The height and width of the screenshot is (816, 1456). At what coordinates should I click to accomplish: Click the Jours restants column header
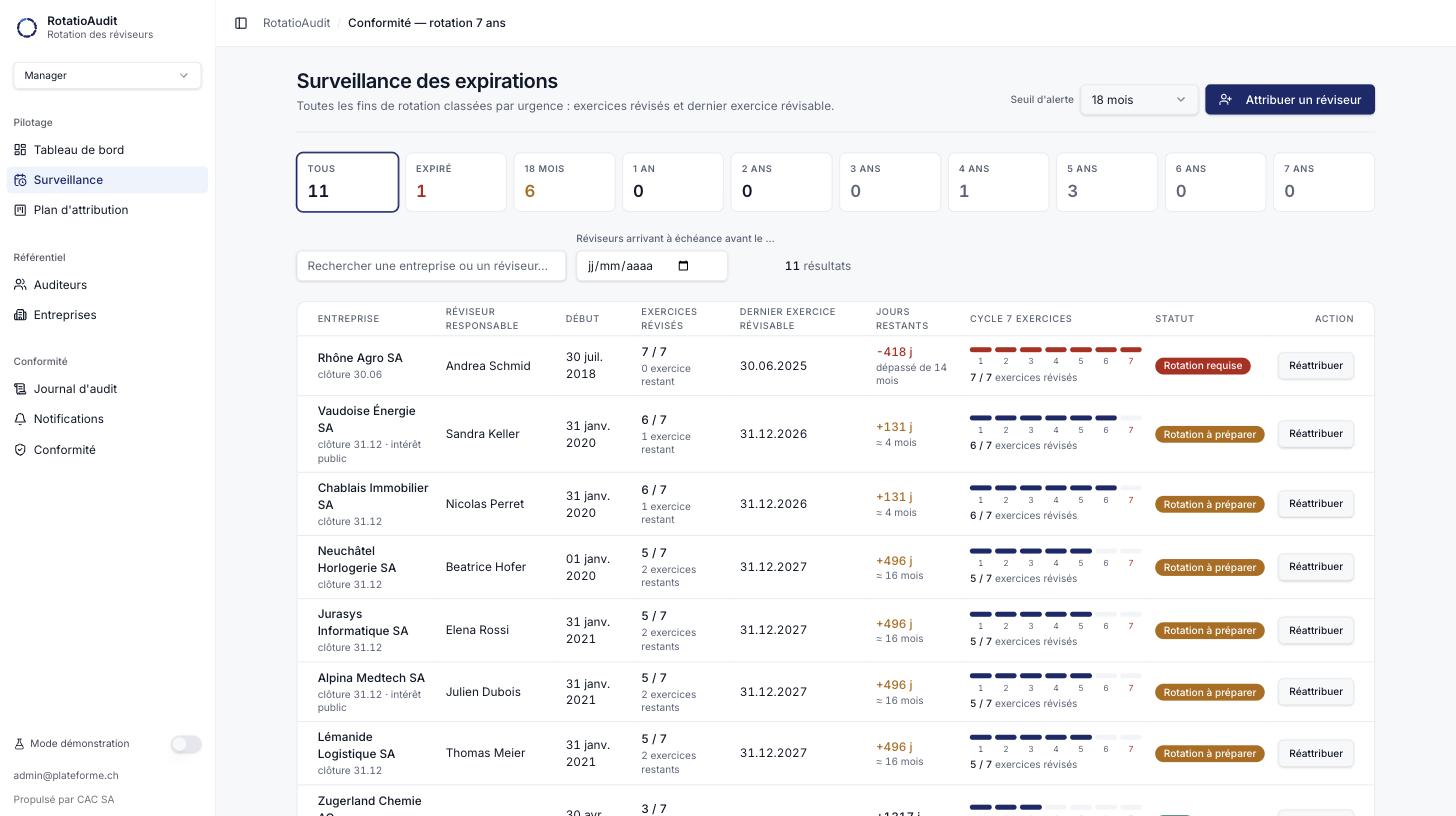click(x=902, y=319)
